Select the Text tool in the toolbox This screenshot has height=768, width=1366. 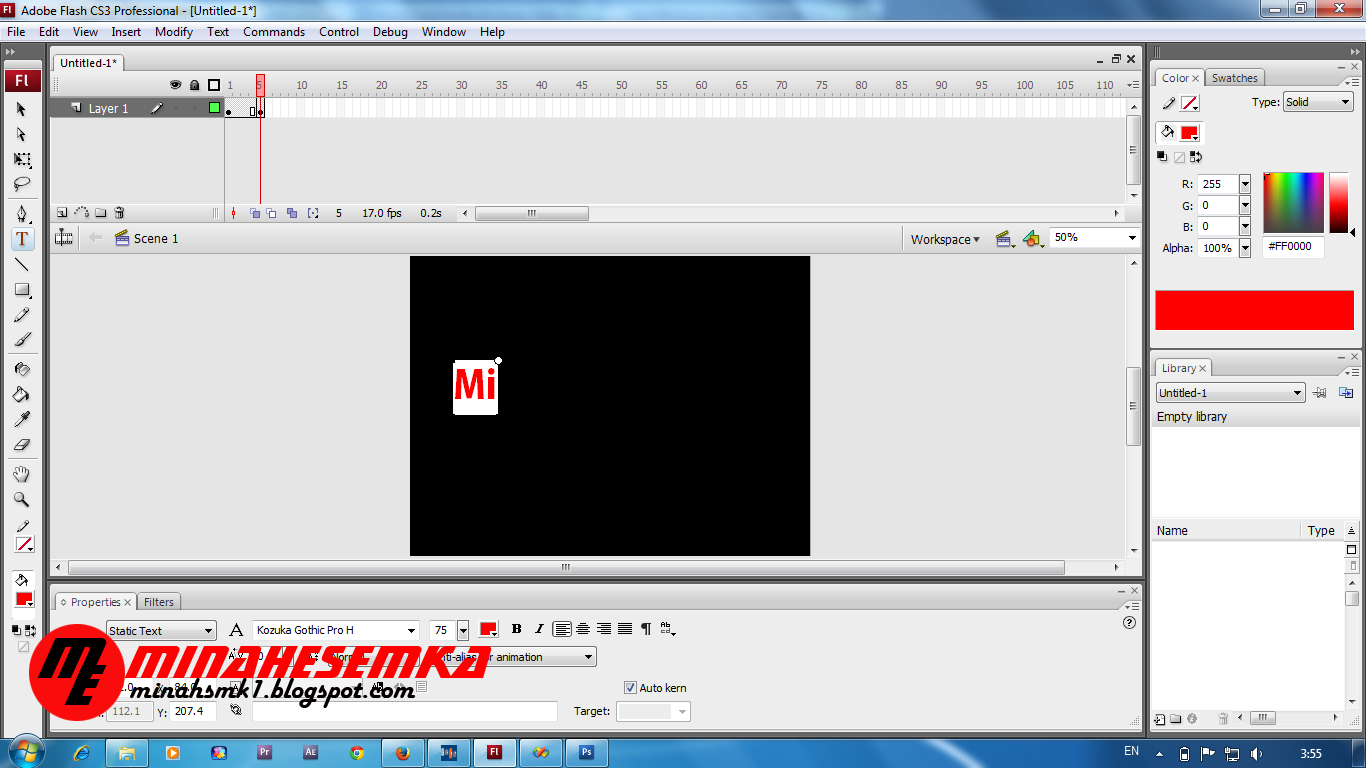(x=22, y=238)
